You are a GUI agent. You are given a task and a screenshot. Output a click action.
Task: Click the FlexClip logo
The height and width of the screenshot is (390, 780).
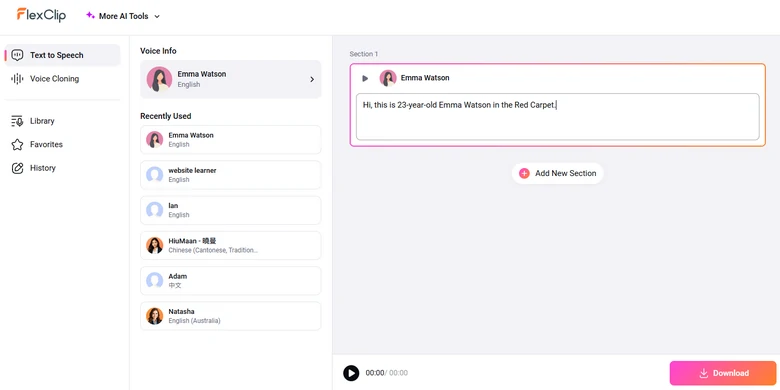[x=41, y=15]
